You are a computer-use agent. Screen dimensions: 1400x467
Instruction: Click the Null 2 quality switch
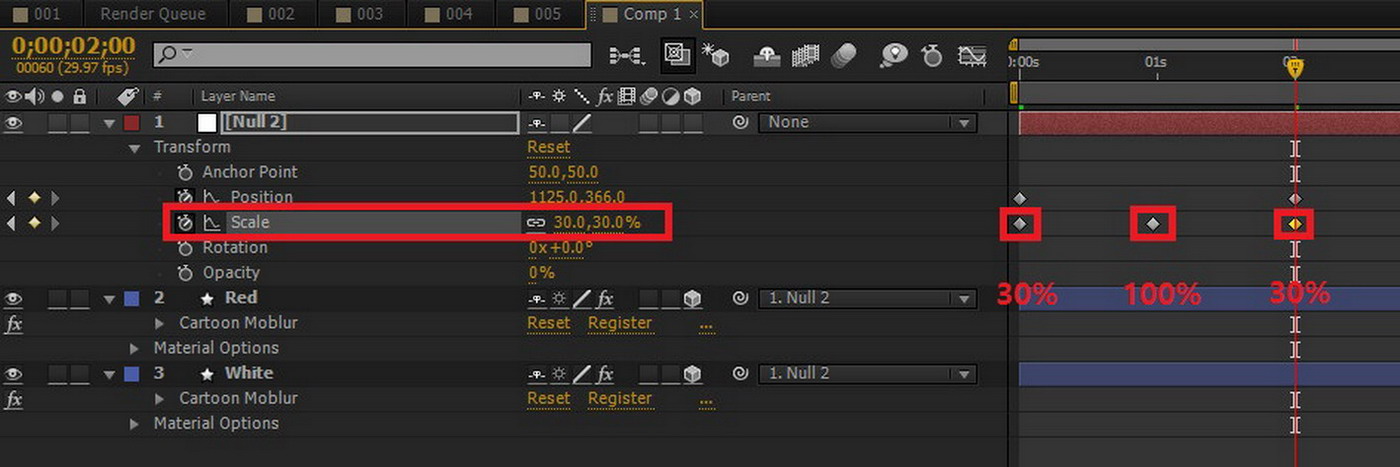581,122
